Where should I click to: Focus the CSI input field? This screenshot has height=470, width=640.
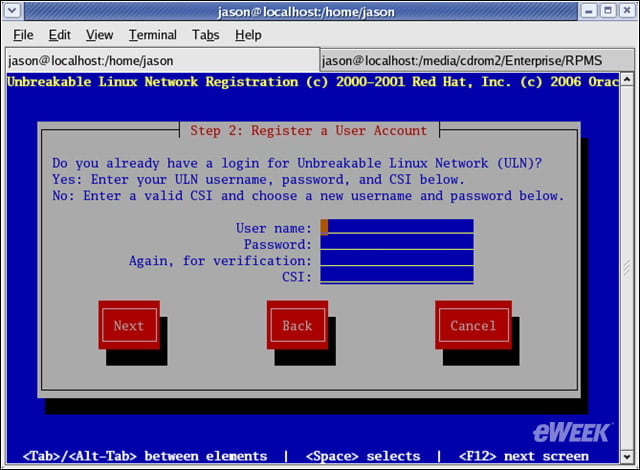point(397,275)
